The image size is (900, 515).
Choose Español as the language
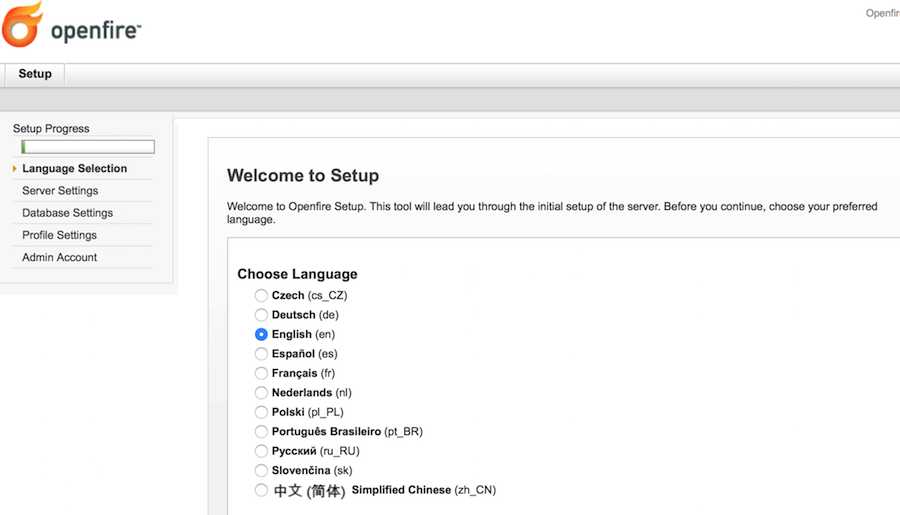pyautogui.click(x=261, y=354)
